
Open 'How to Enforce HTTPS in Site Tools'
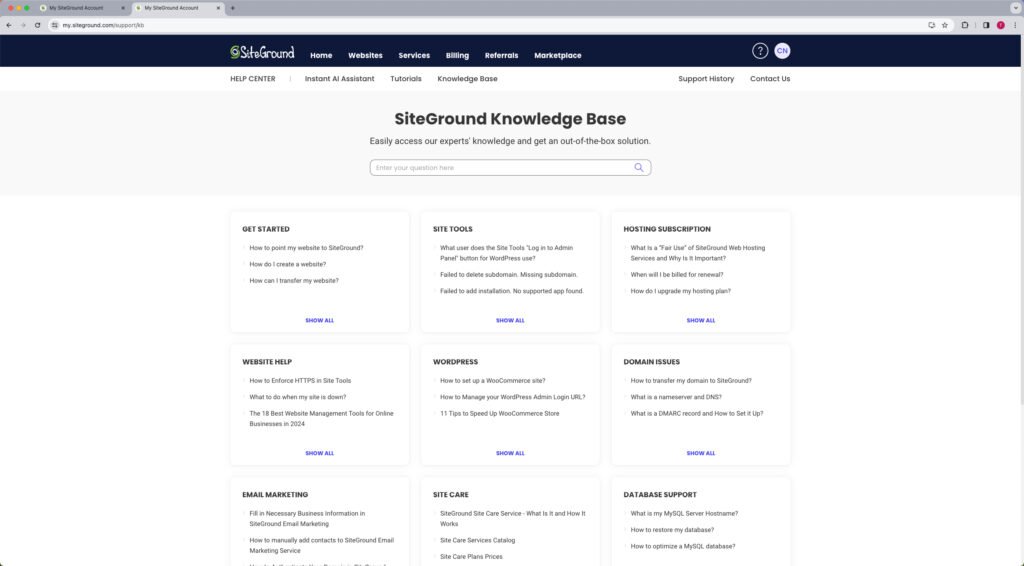[300, 381]
